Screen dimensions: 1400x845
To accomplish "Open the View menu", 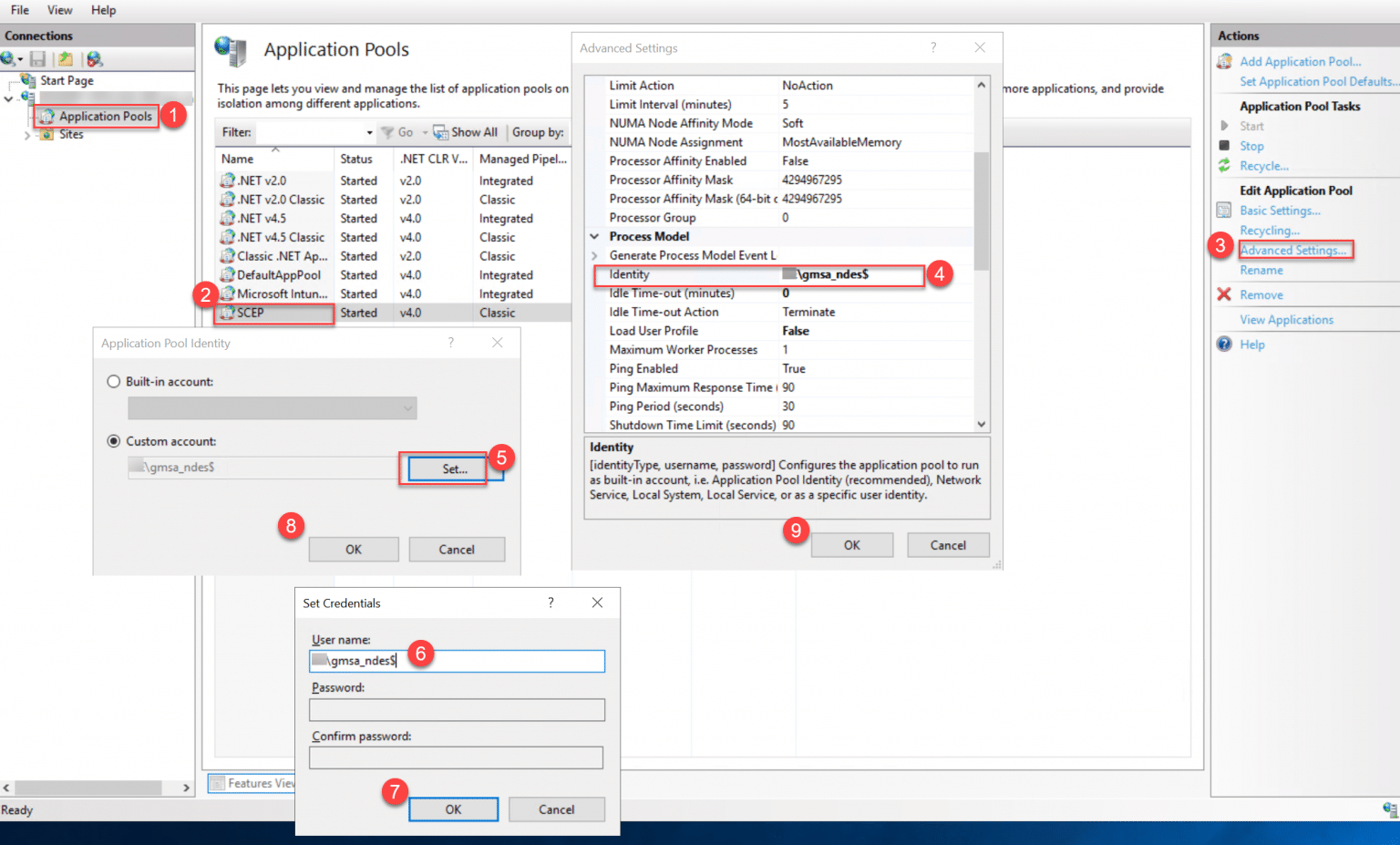I will pos(59,10).
